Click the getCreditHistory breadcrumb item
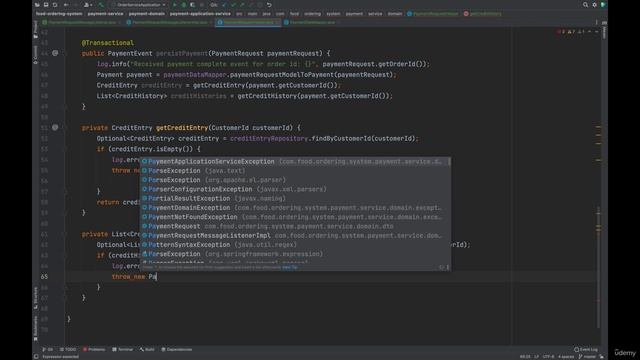 coord(482,14)
